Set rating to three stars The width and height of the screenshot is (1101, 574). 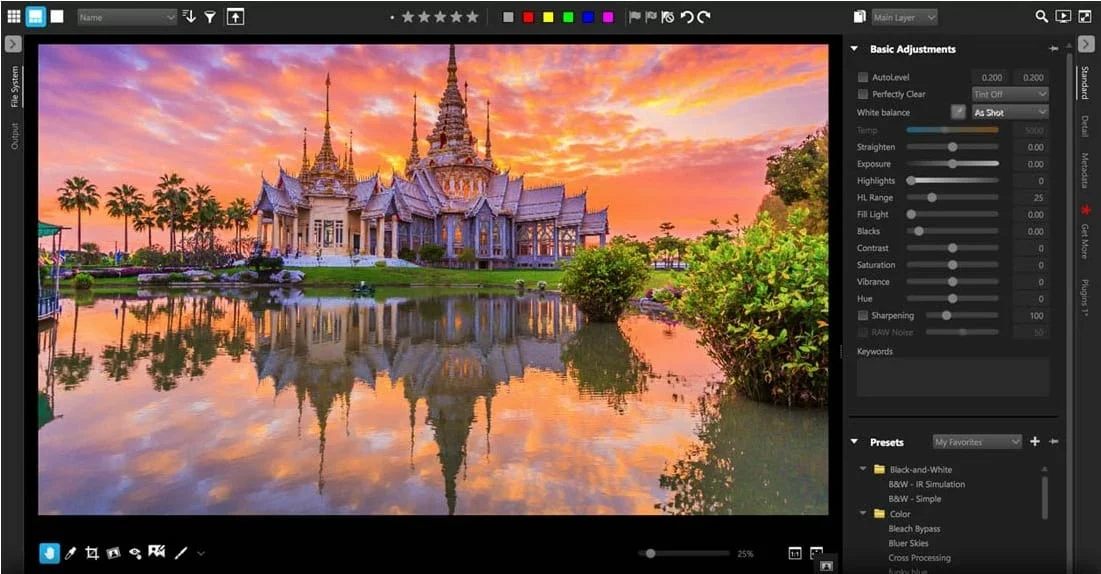pos(440,17)
